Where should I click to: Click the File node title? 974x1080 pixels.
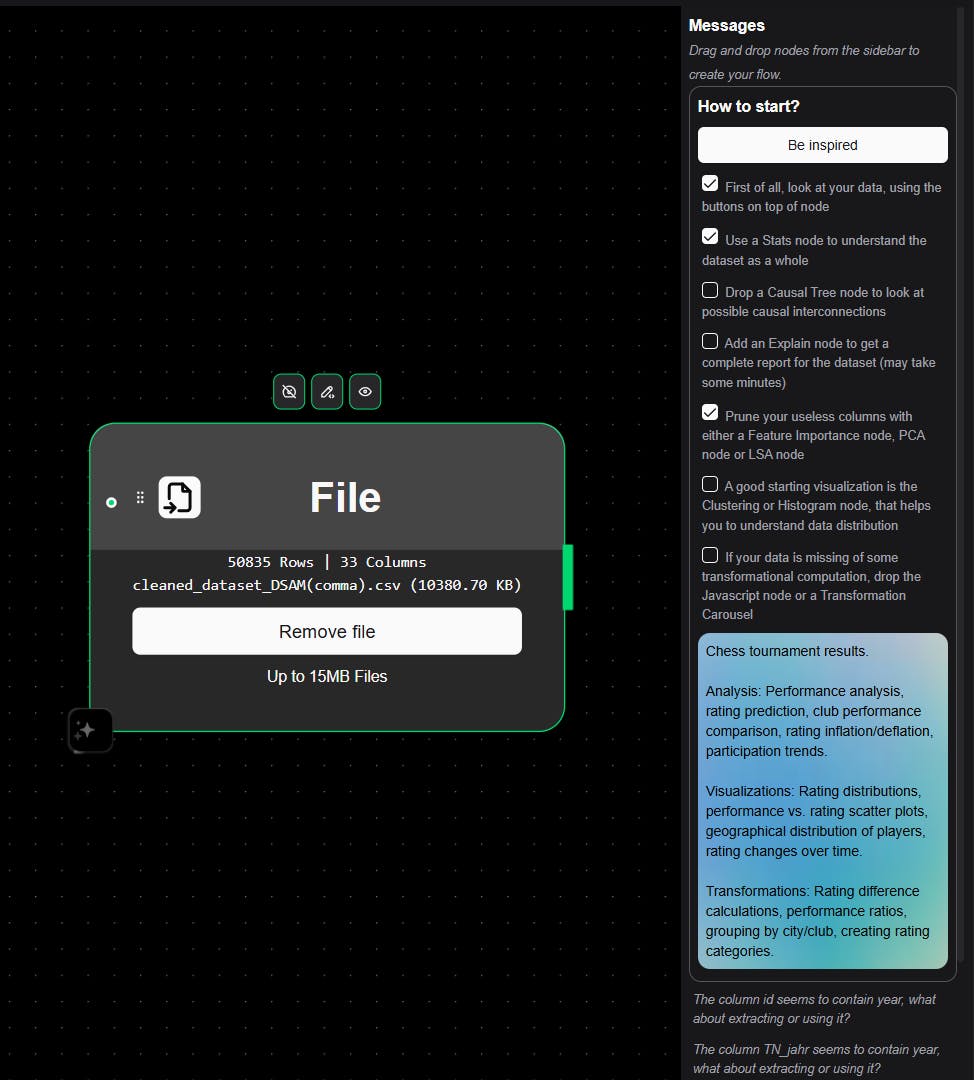[x=345, y=497]
